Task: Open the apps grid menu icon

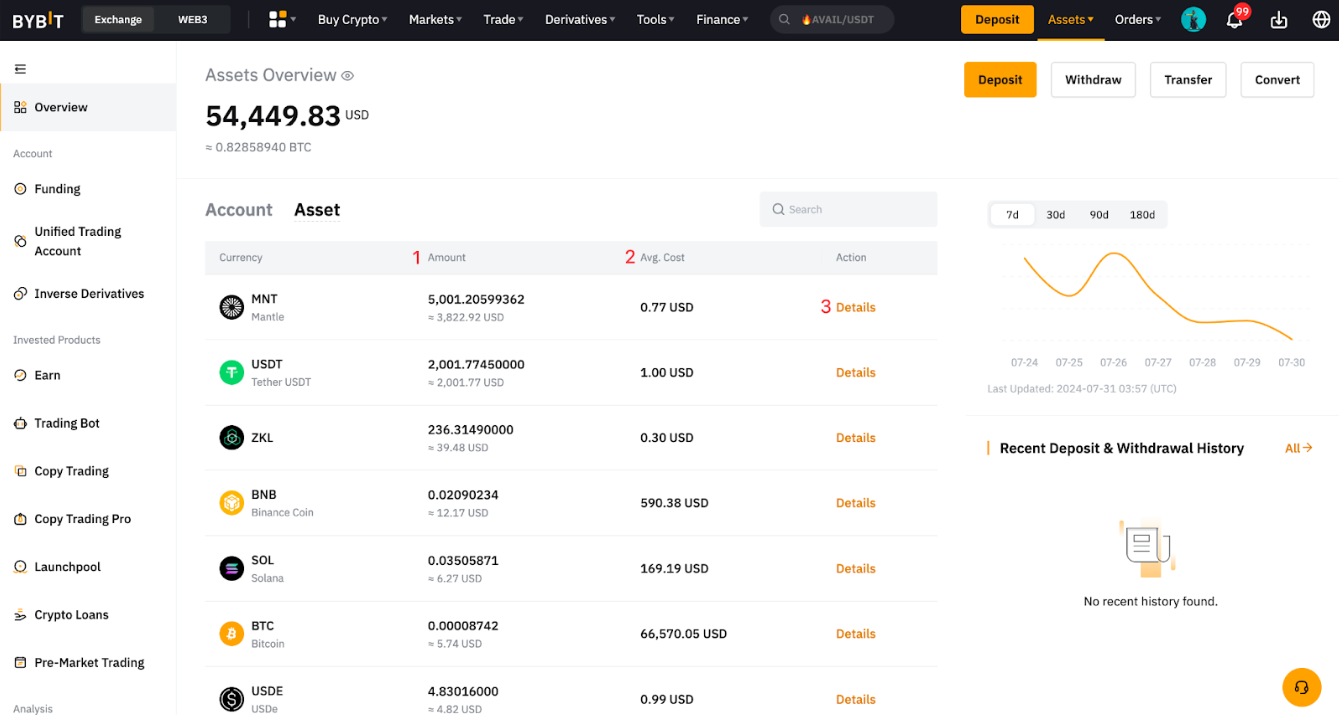Action: point(278,19)
